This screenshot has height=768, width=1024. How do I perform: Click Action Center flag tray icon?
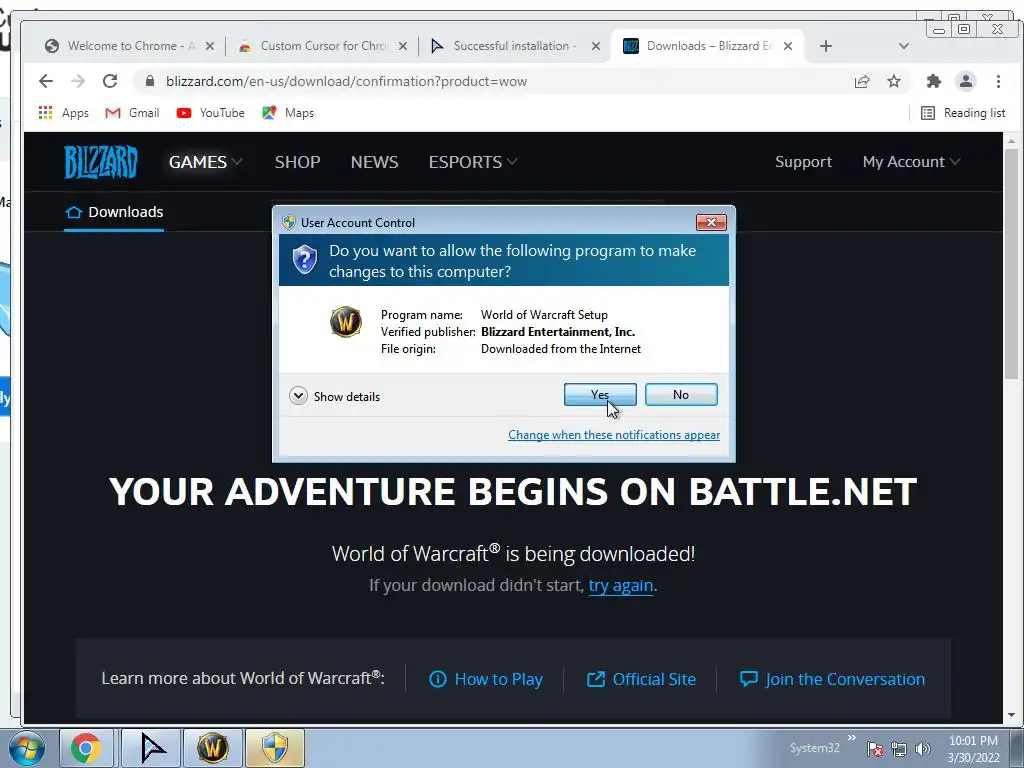(x=875, y=749)
